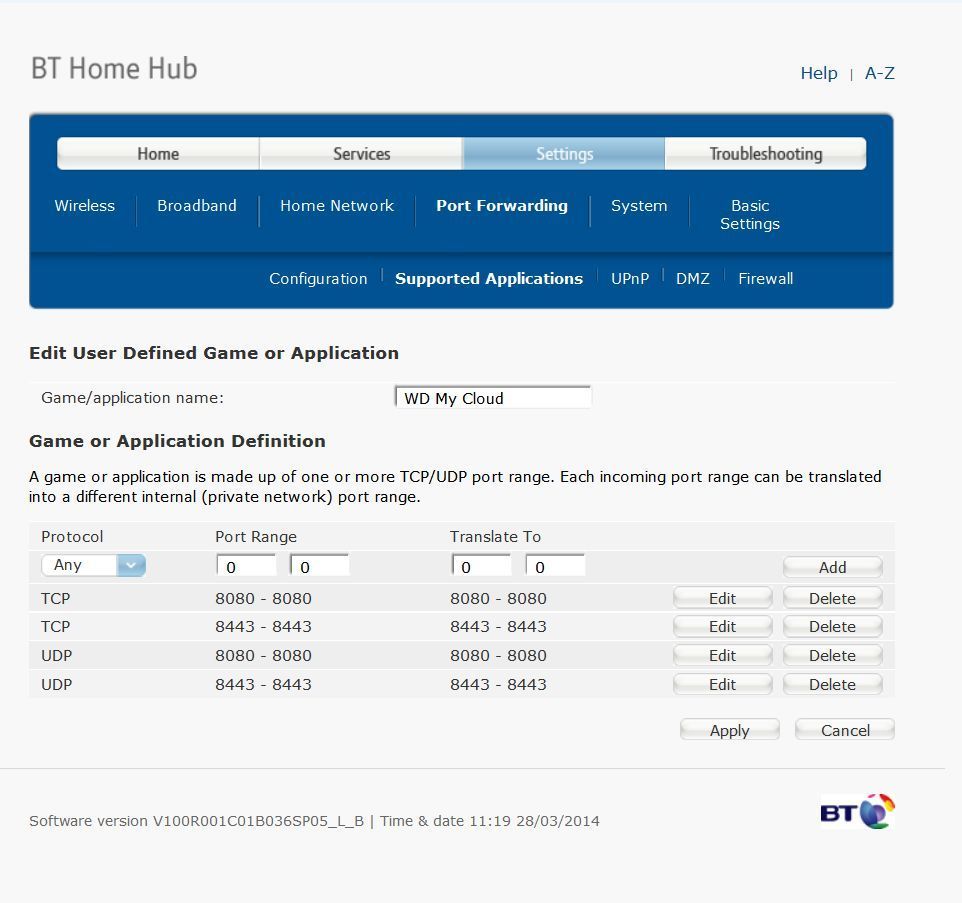This screenshot has height=903, width=962.
Task: Go to the Troubleshooting tab
Action: pos(766,153)
